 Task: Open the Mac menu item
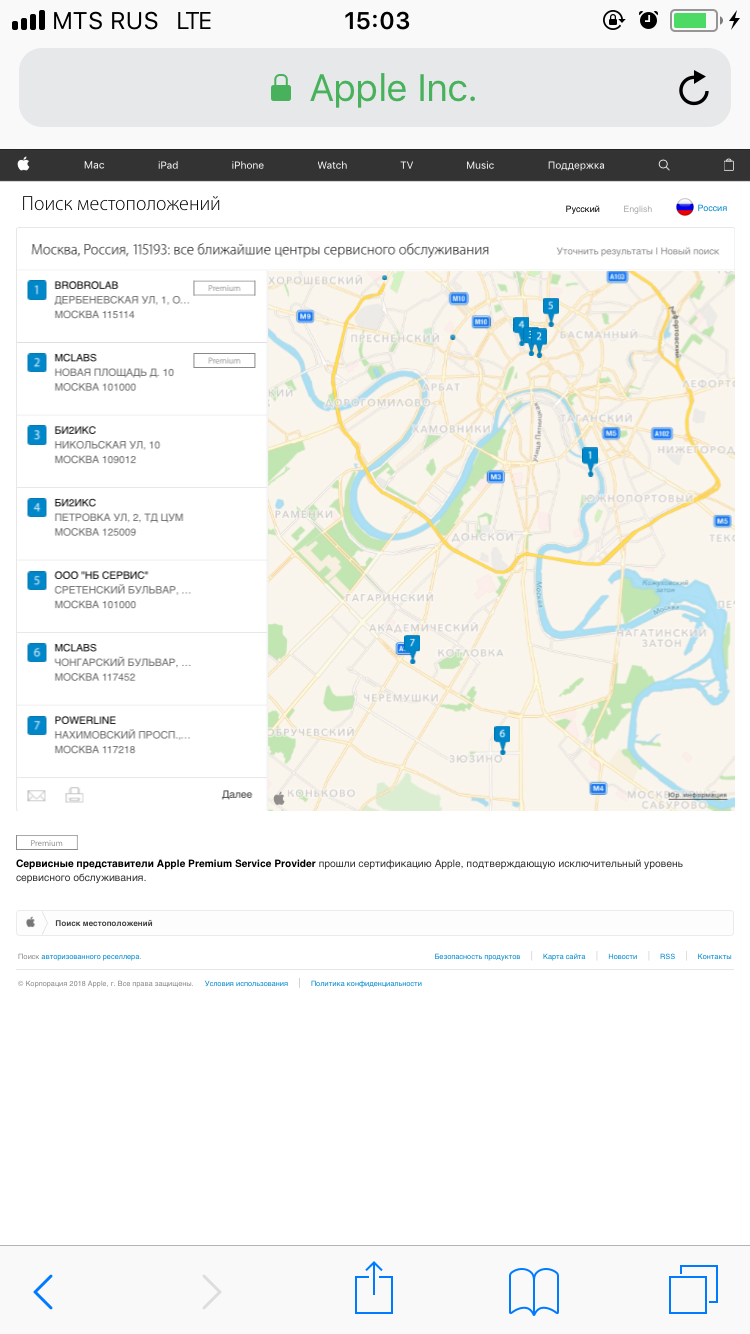94,165
